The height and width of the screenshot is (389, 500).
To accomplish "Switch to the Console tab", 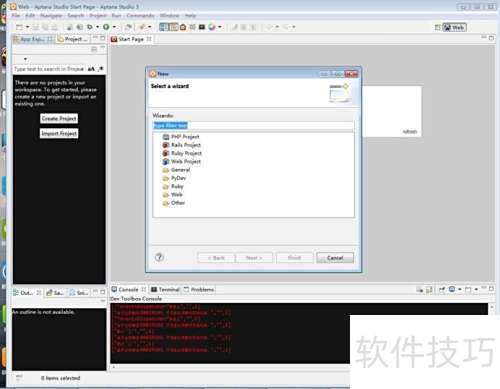I will 128,289.
